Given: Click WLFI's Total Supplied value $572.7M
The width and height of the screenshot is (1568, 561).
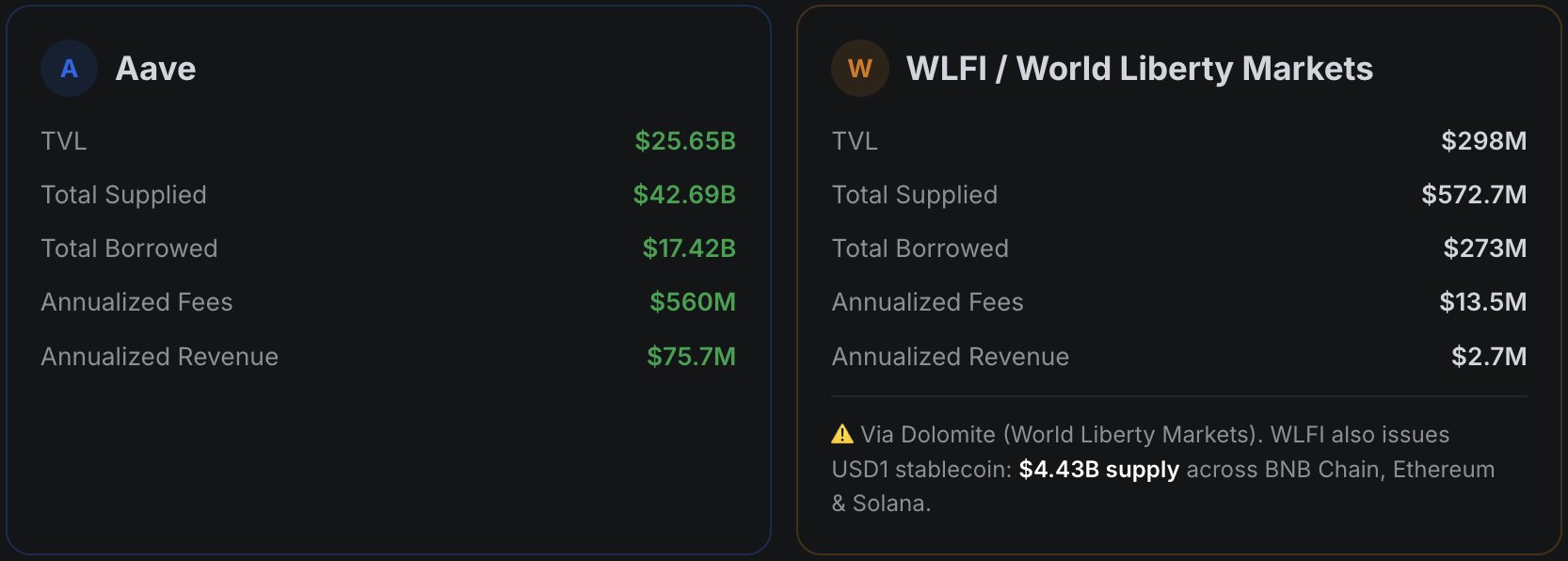Looking at the screenshot, I should point(1473,195).
